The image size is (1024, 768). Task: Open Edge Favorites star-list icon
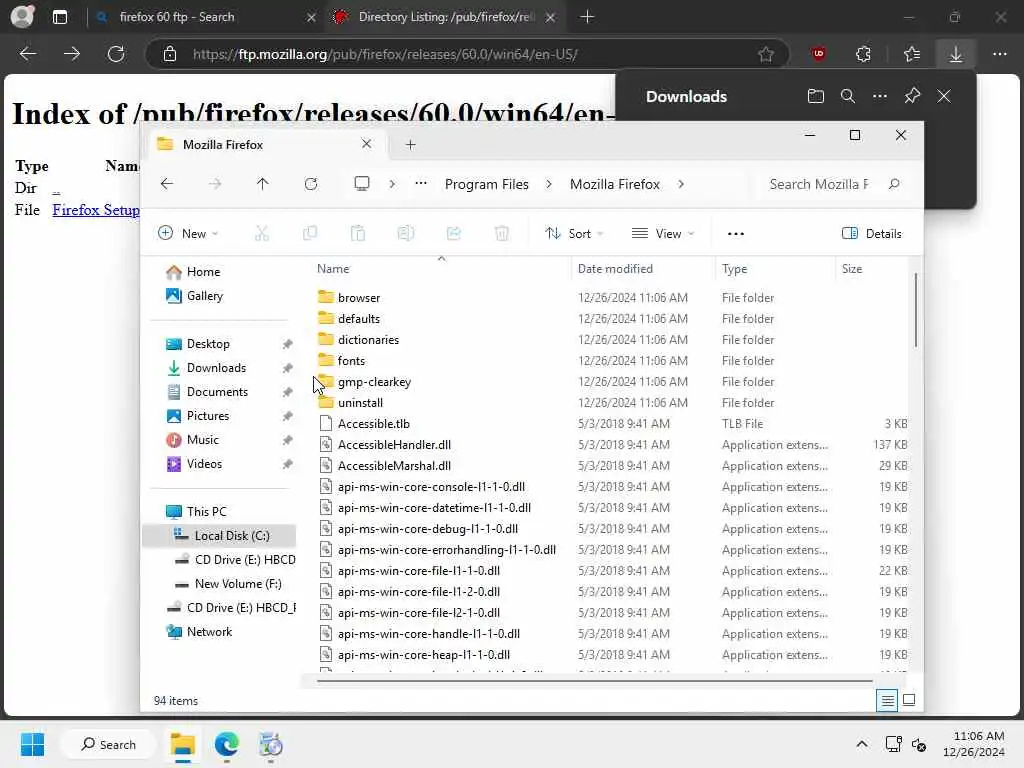[912, 54]
